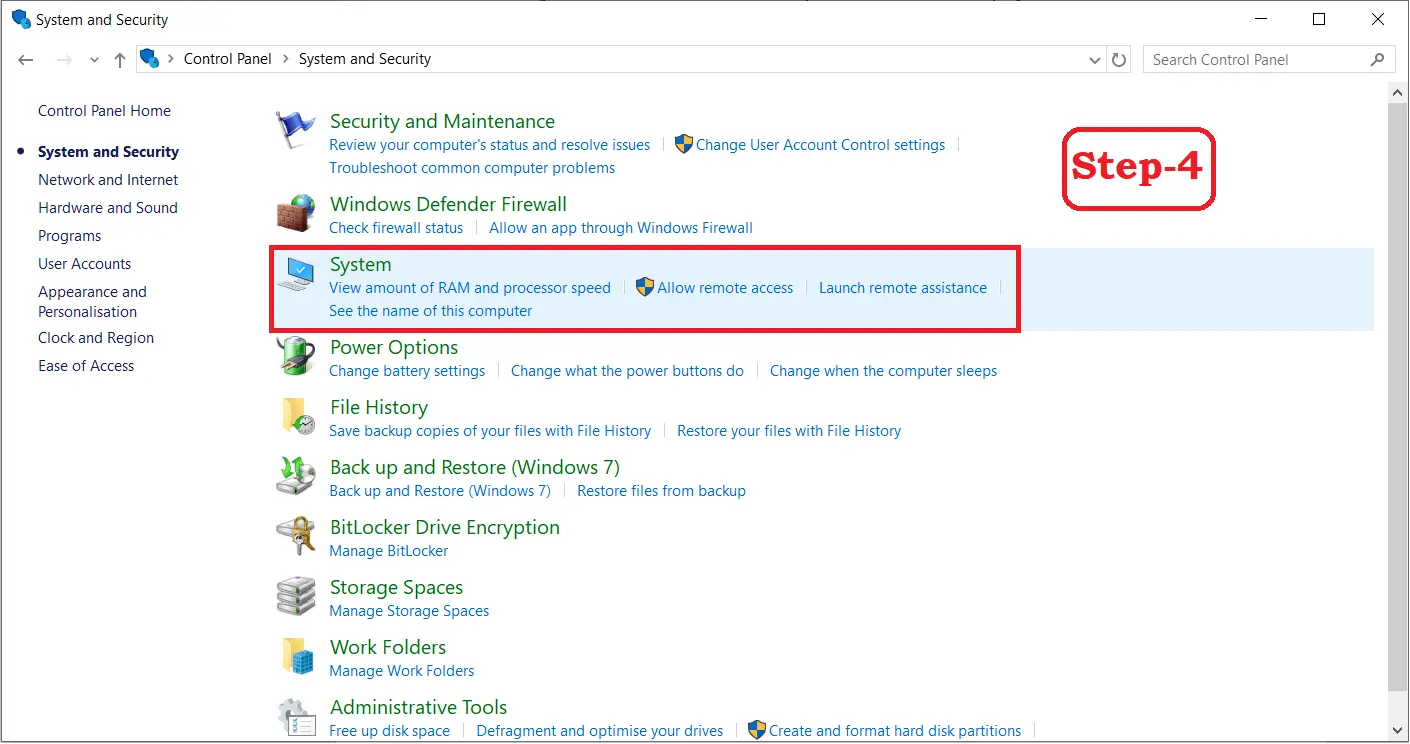
Task: Go back with the Back arrow
Action: tap(26, 60)
